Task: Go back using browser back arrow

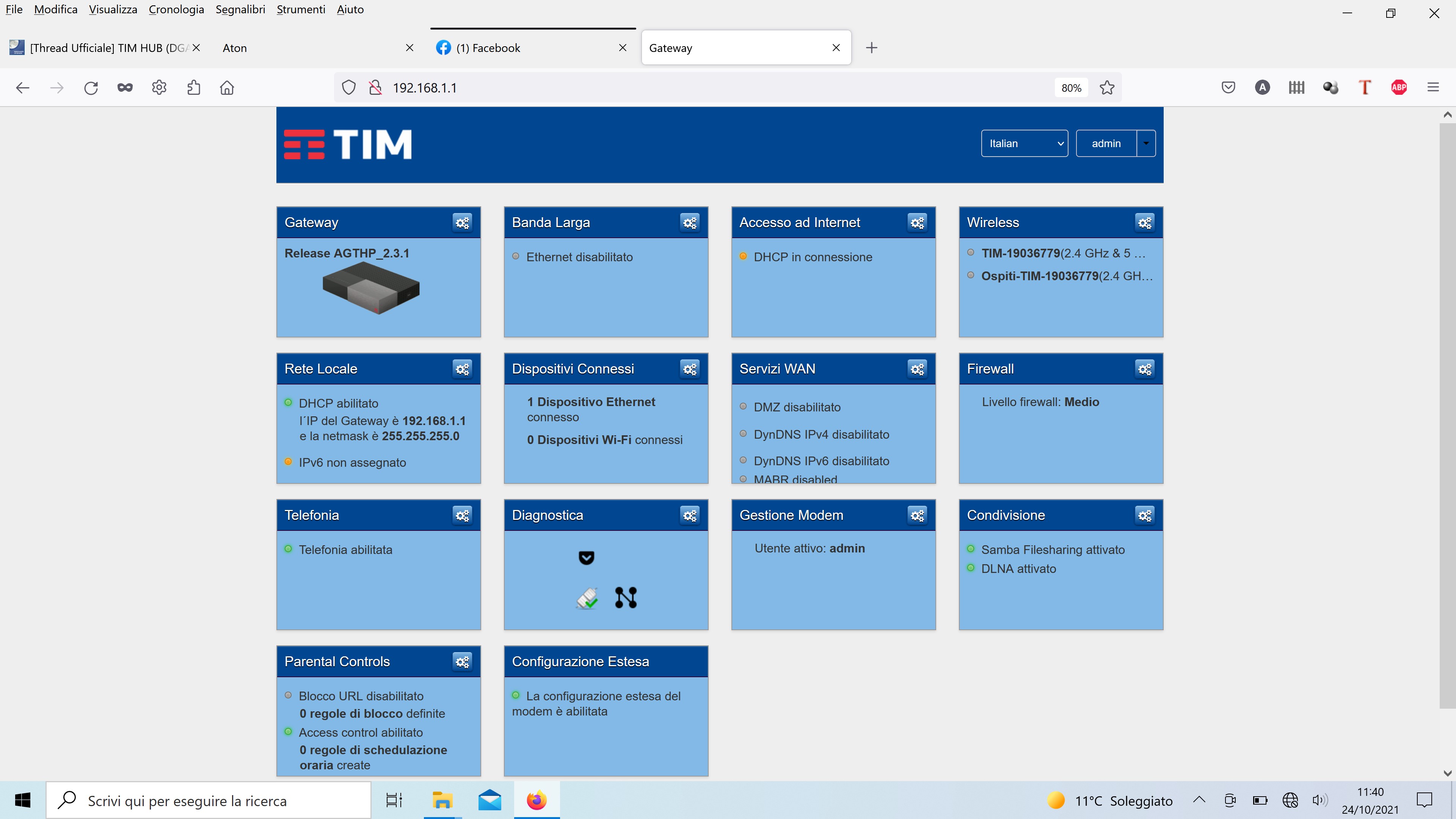Action: (x=23, y=88)
